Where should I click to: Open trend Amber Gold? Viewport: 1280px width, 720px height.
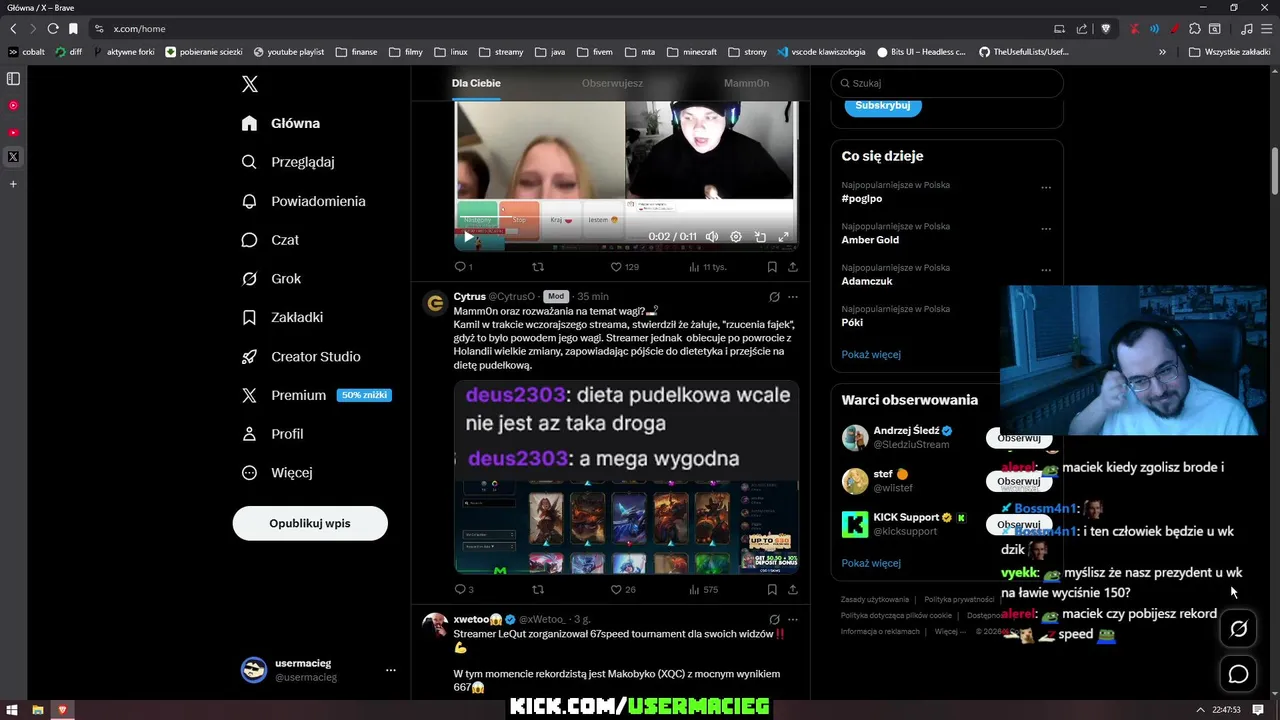click(x=870, y=240)
